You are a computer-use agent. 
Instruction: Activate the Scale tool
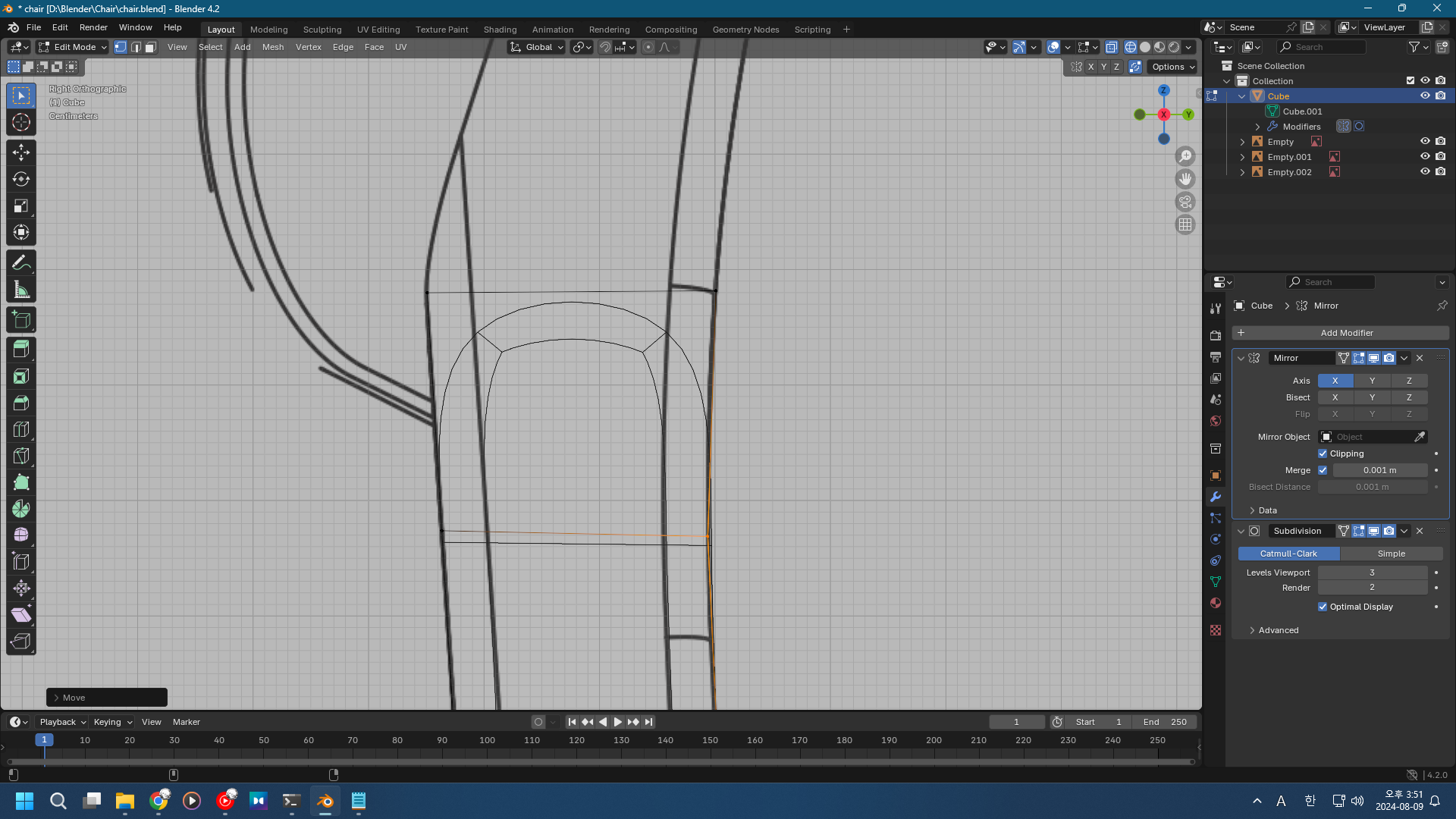pos(21,206)
